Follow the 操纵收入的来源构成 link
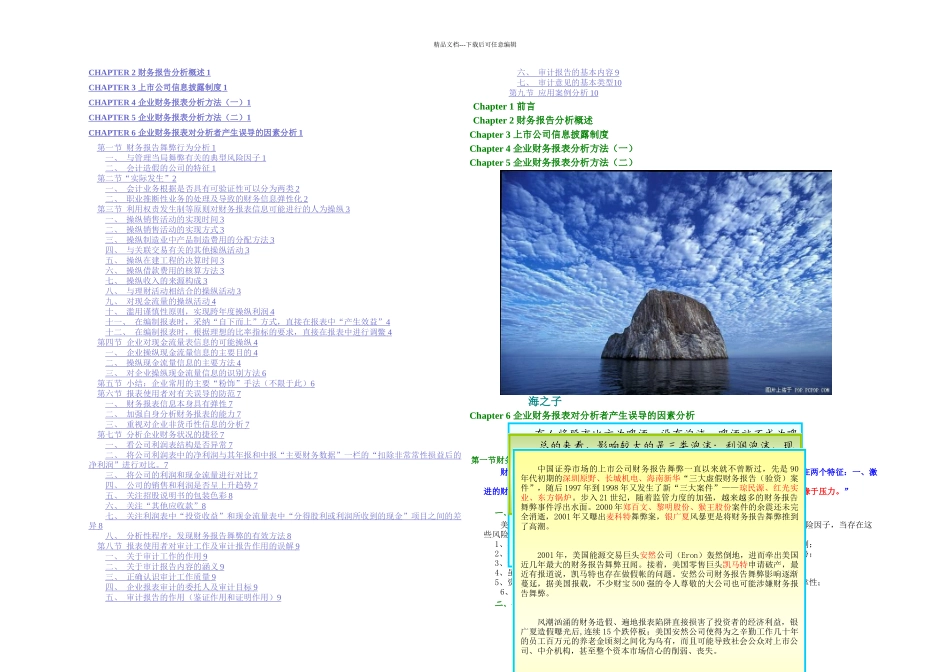 [x=156, y=281]
